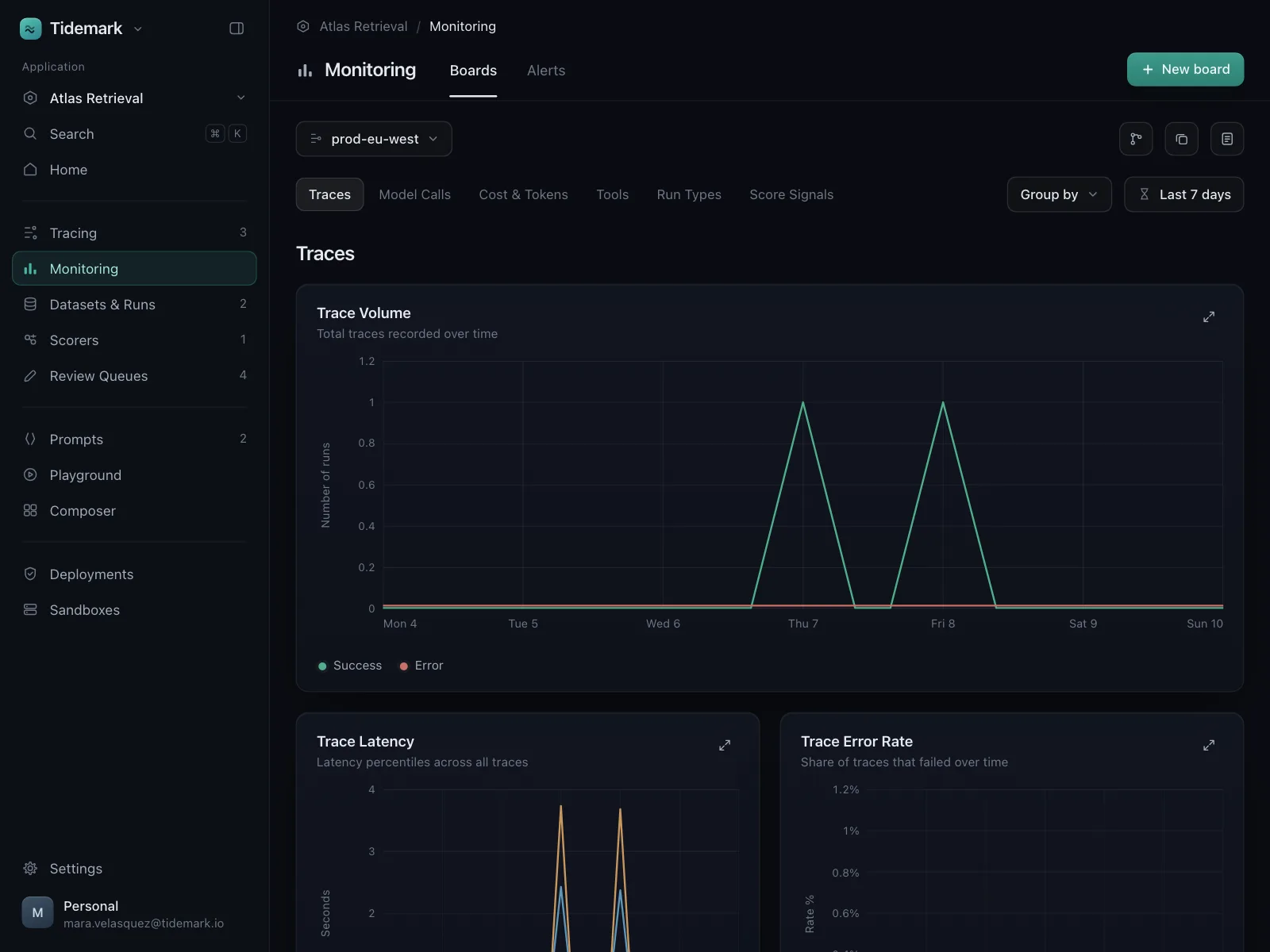Click the Prompts sidebar label
The image size is (1270, 952).
point(76,440)
